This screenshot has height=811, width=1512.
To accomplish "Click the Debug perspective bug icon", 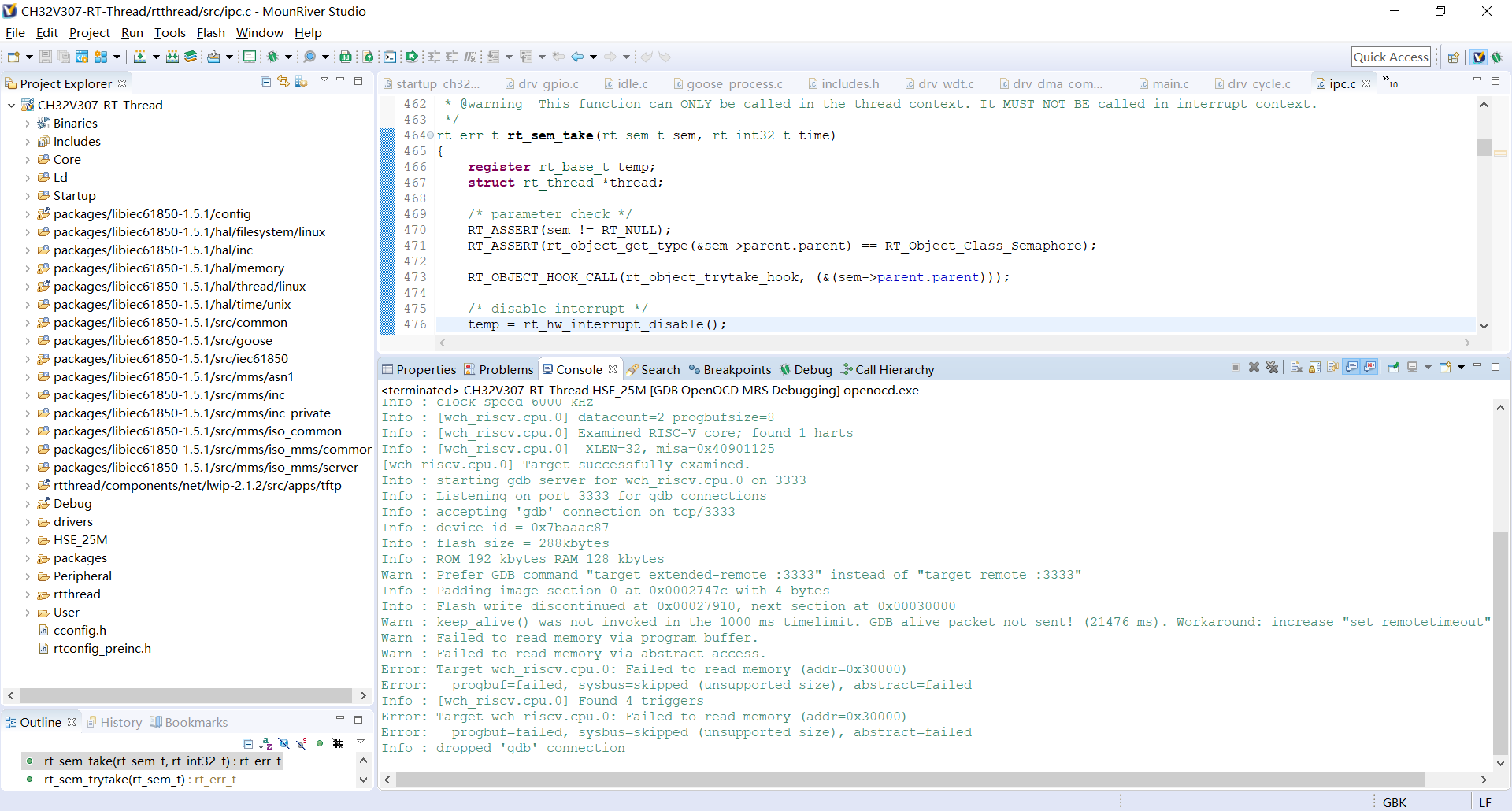I will (1496, 57).
